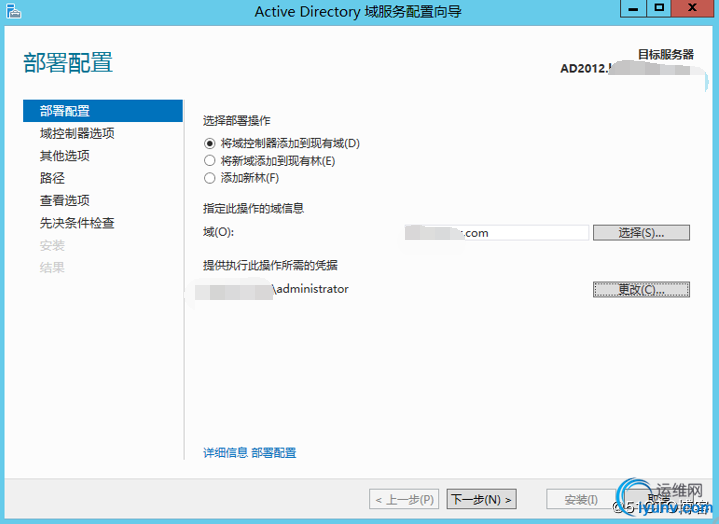
Task: Click the 目标服务器 label
Action: click(666, 54)
